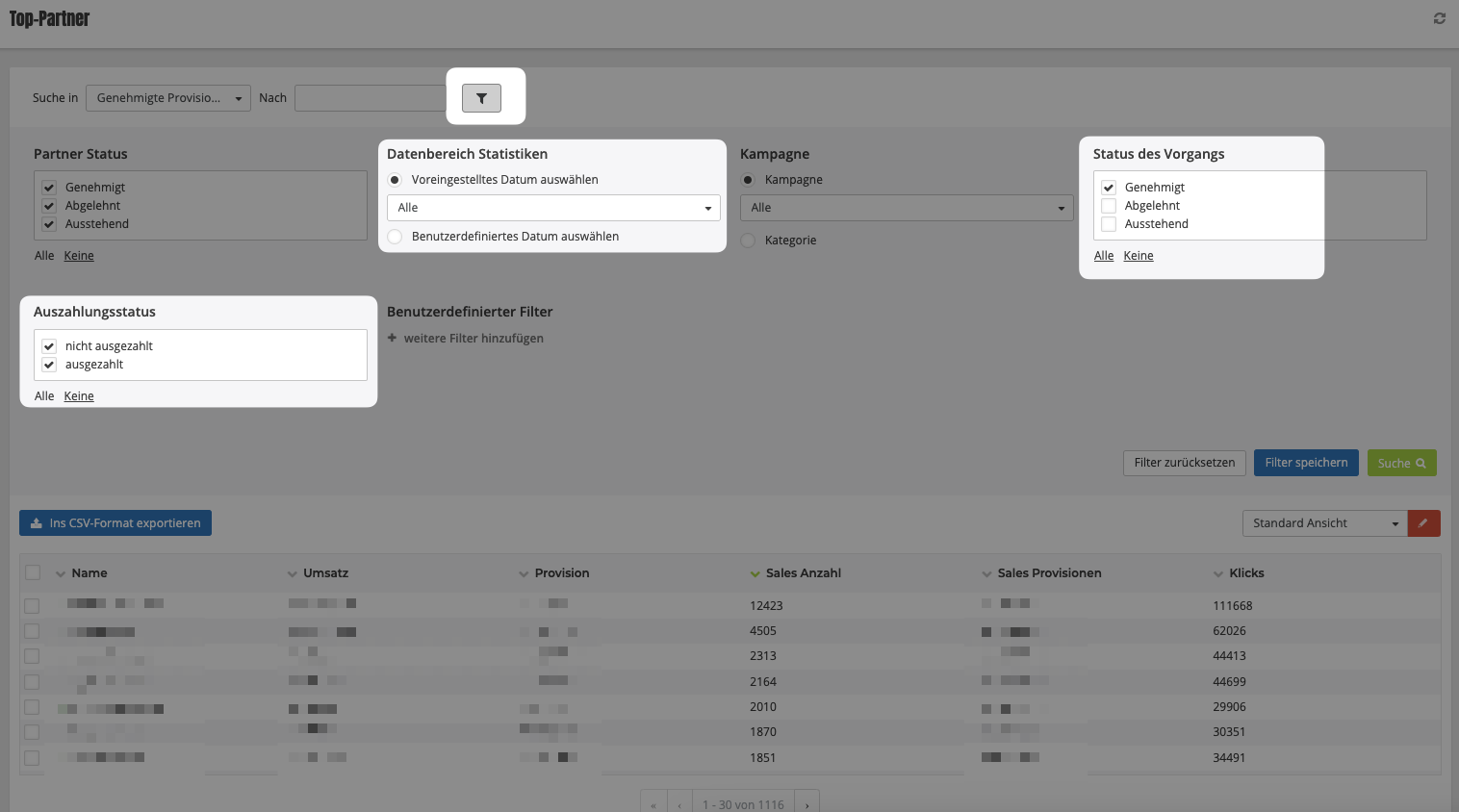1459x812 pixels.
Task: Click Keine link under Partner Status
Action: pyautogui.click(x=79, y=256)
